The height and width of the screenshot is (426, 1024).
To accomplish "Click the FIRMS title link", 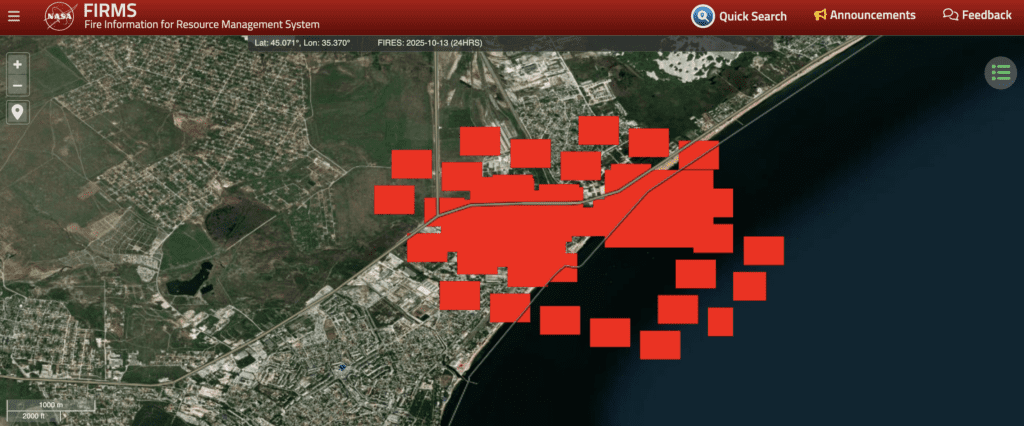I will tap(110, 10).
